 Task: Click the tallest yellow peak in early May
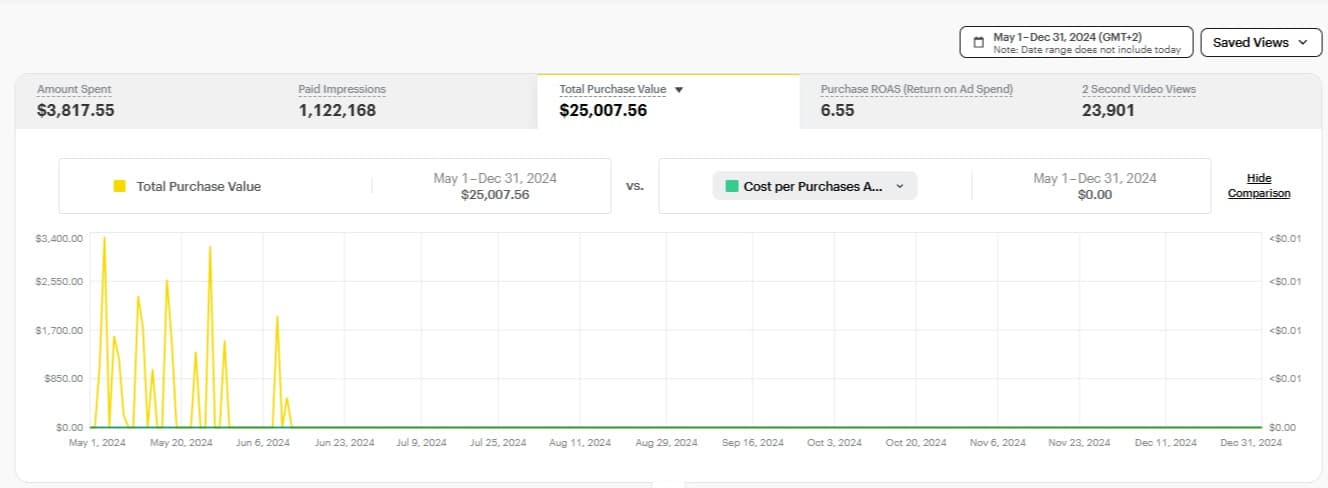(x=104, y=239)
